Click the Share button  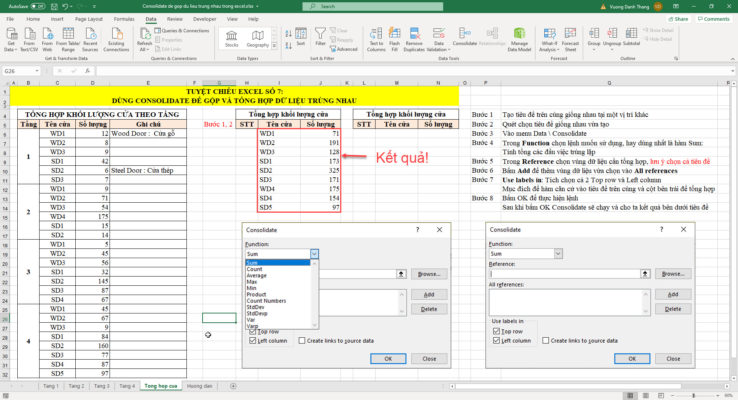click(x=681, y=18)
